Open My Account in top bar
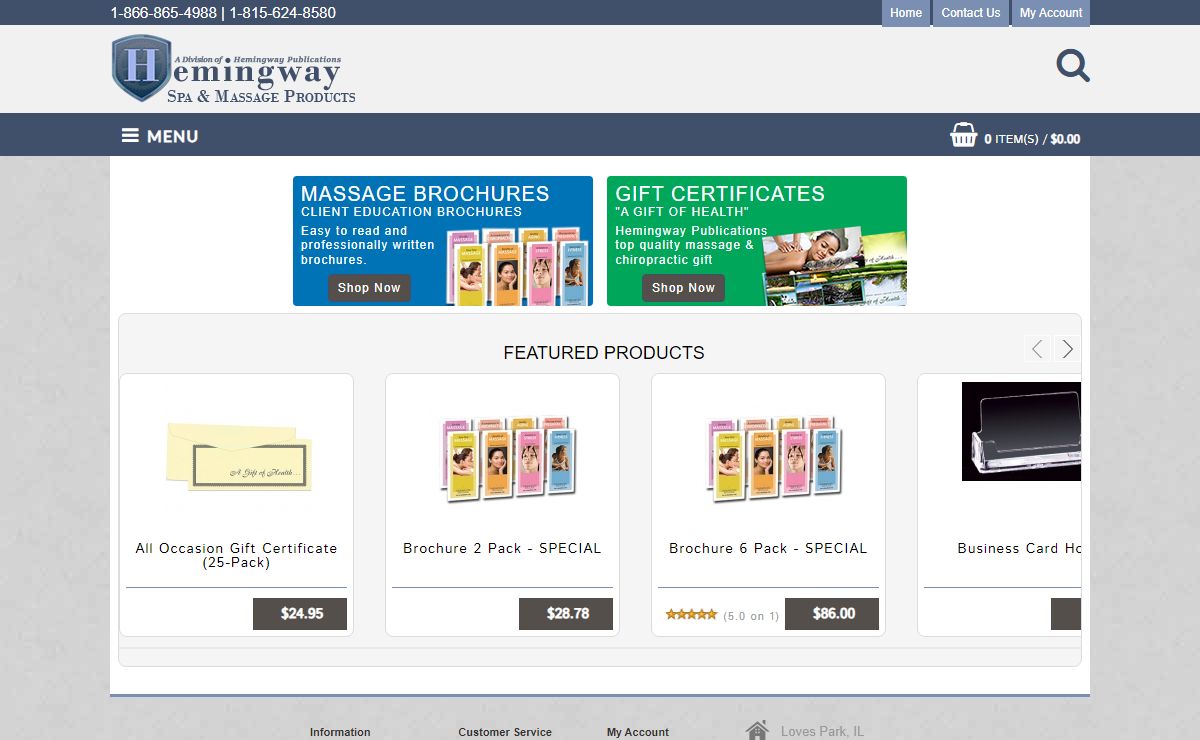Screen dimensions: 1200x740 tap(1050, 13)
